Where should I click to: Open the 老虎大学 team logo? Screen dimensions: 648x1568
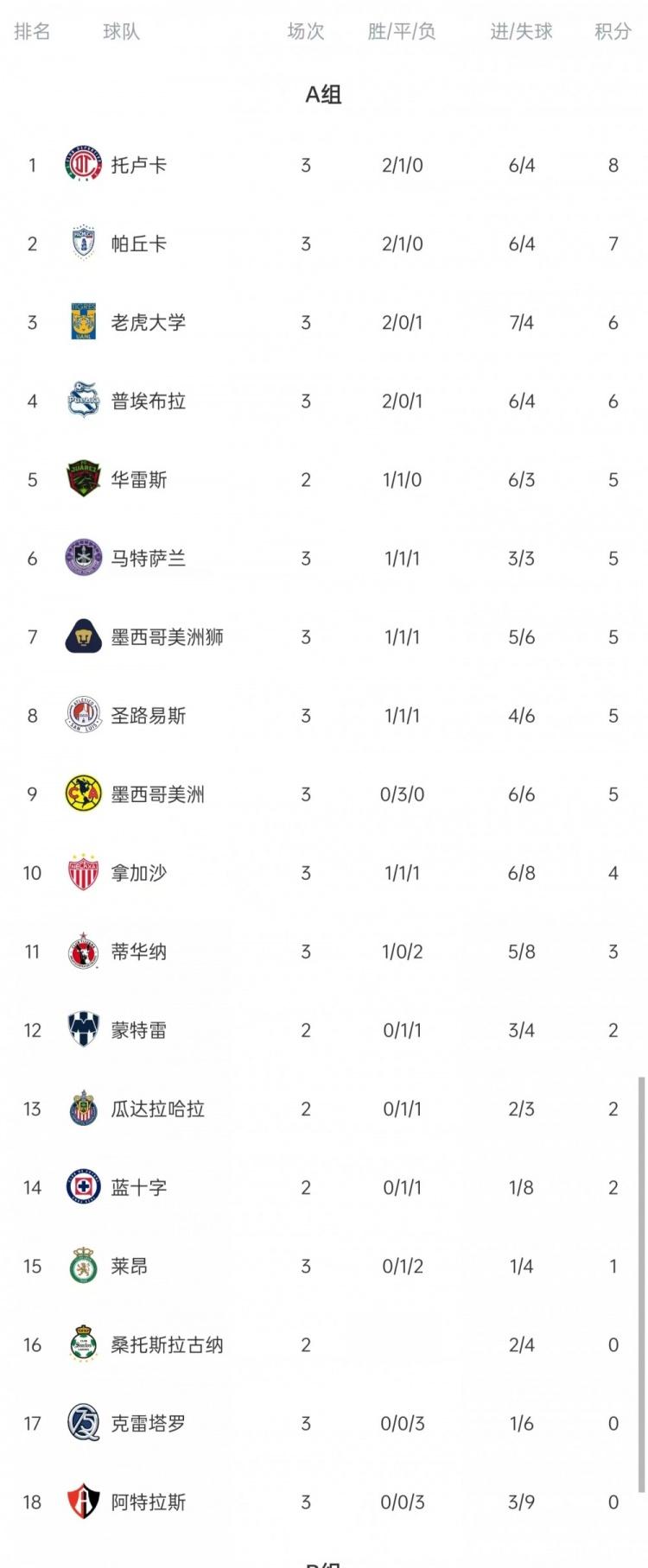click(84, 322)
